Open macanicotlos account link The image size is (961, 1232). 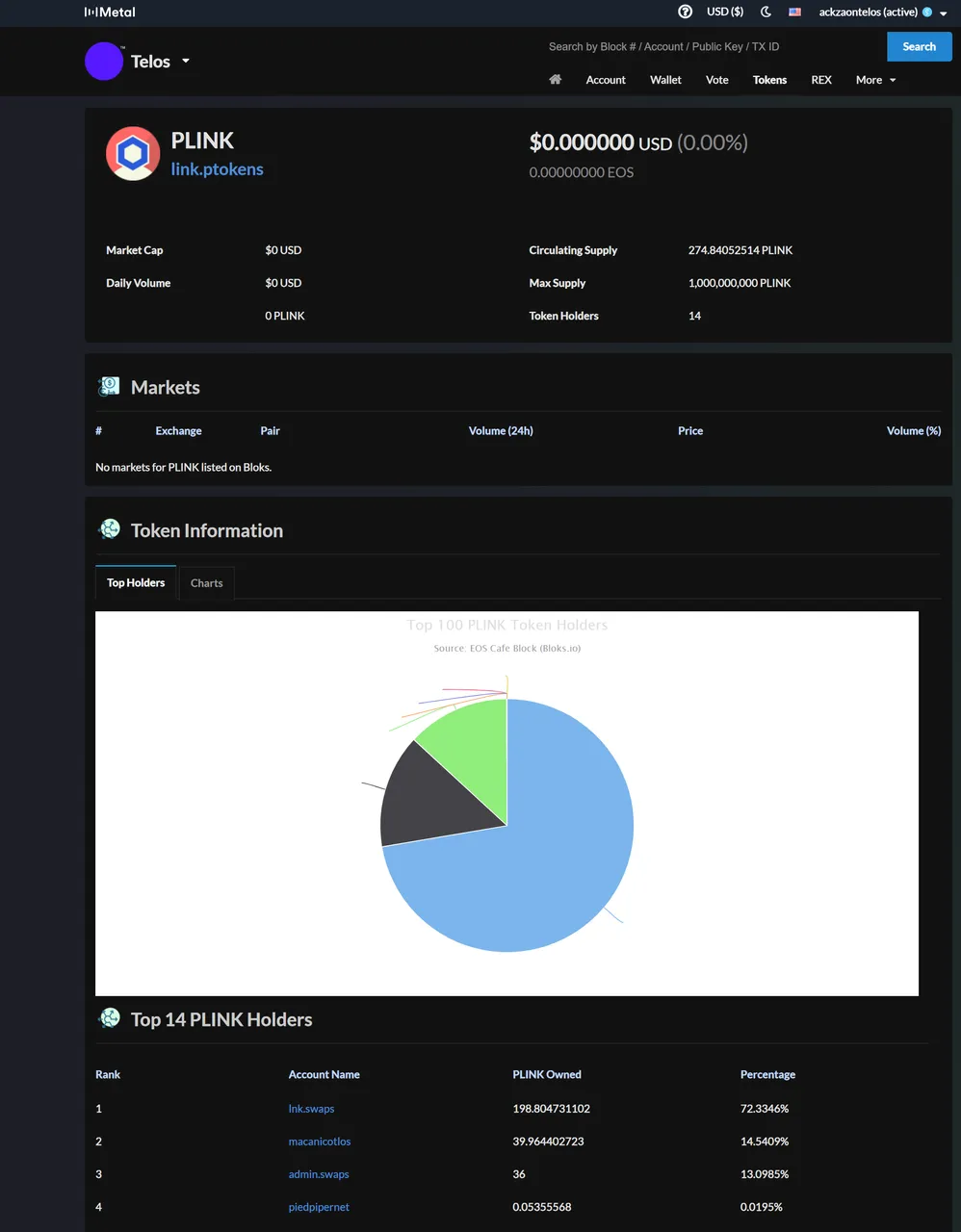[320, 1142]
